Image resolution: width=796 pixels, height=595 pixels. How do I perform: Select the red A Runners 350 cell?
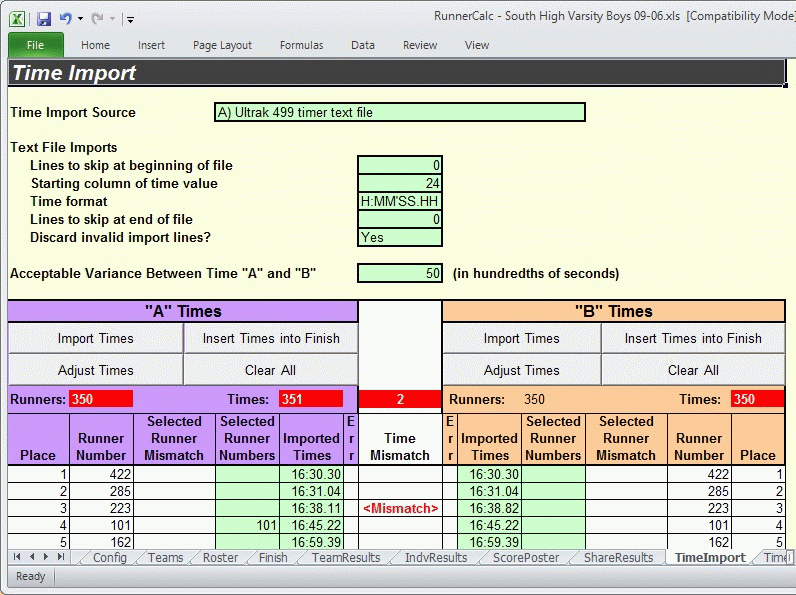point(101,399)
